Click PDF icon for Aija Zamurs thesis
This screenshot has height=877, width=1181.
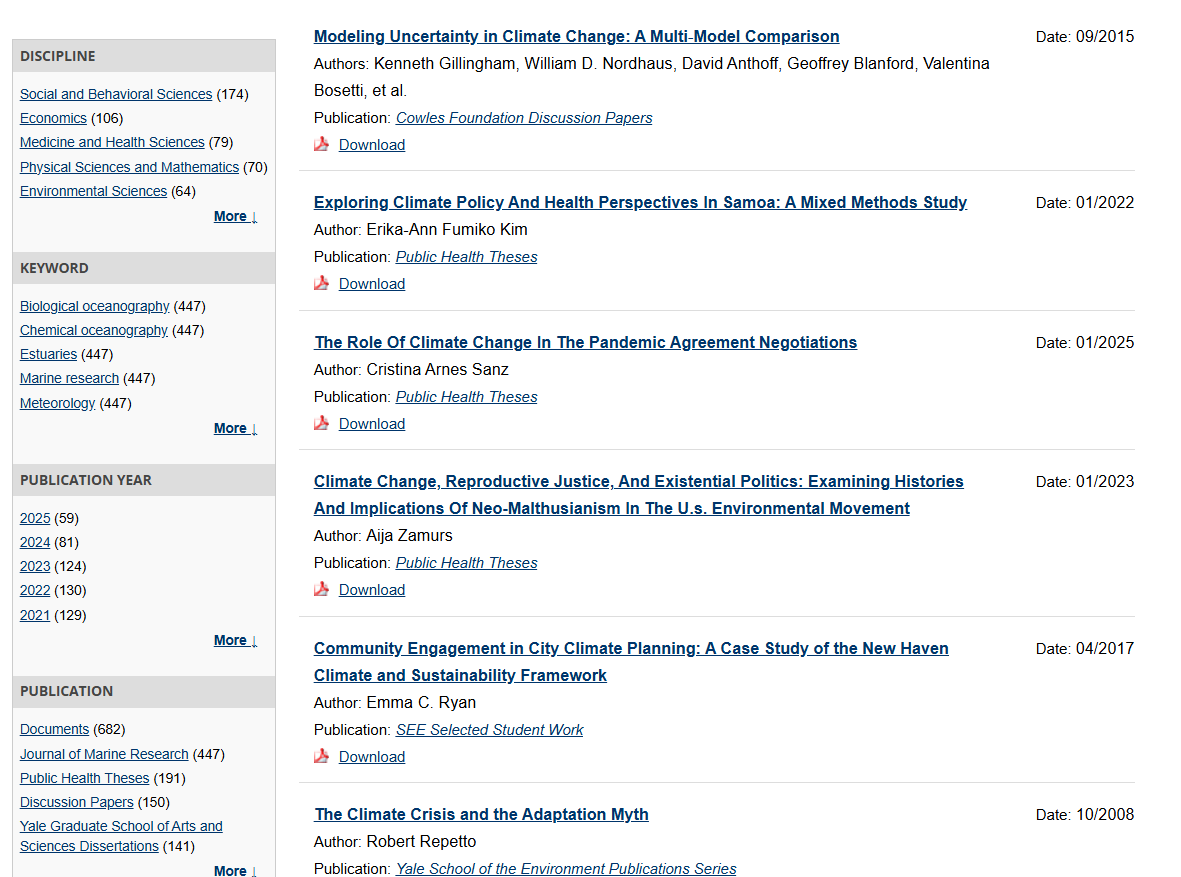coord(321,589)
